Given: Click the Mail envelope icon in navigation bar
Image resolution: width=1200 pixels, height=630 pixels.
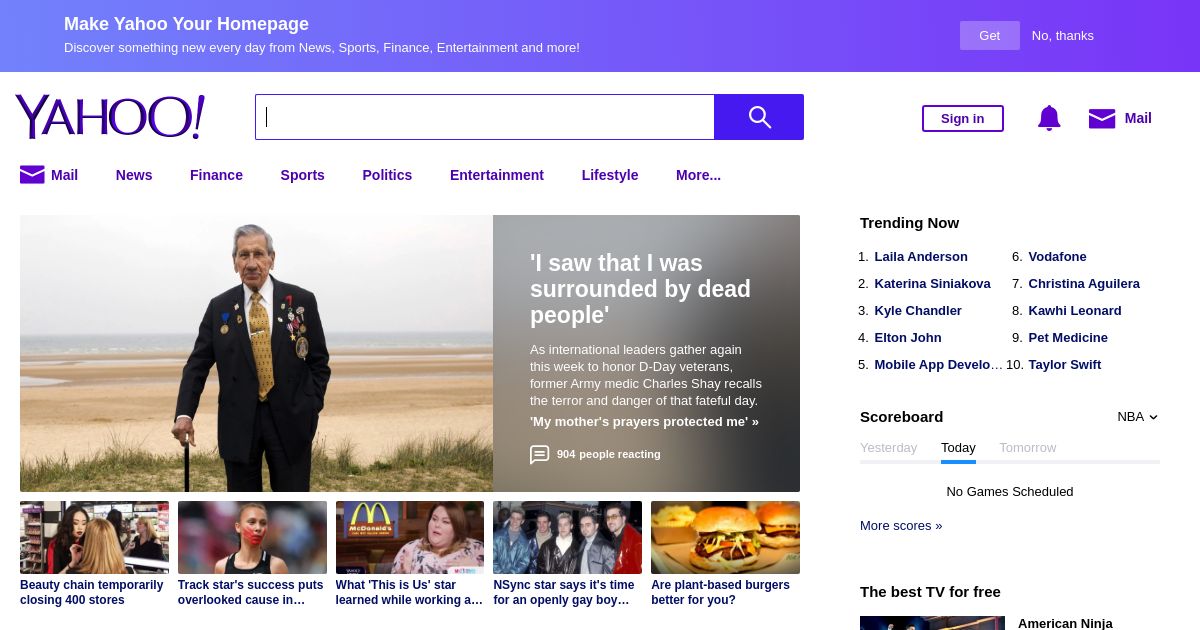Looking at the screenshot, I should pos(32,175).
